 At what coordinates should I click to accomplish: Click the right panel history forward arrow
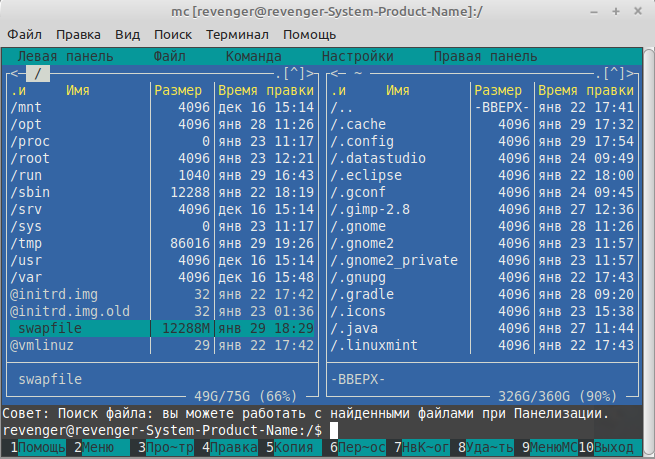click(630, 74)
